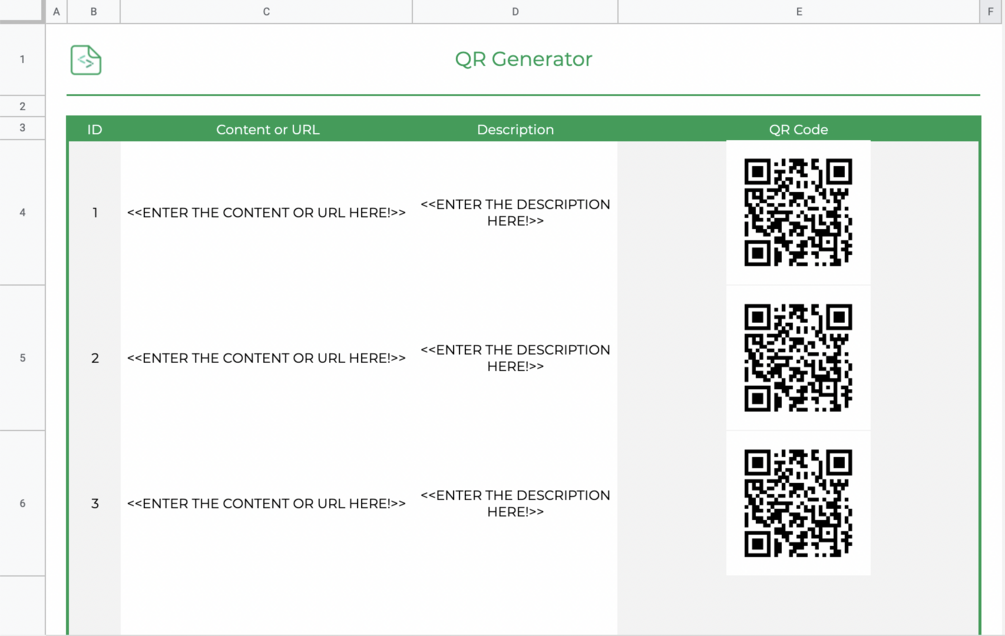Select the ID cell containing 3
This screenshot has width=1005, height=636.
point(95,504)
